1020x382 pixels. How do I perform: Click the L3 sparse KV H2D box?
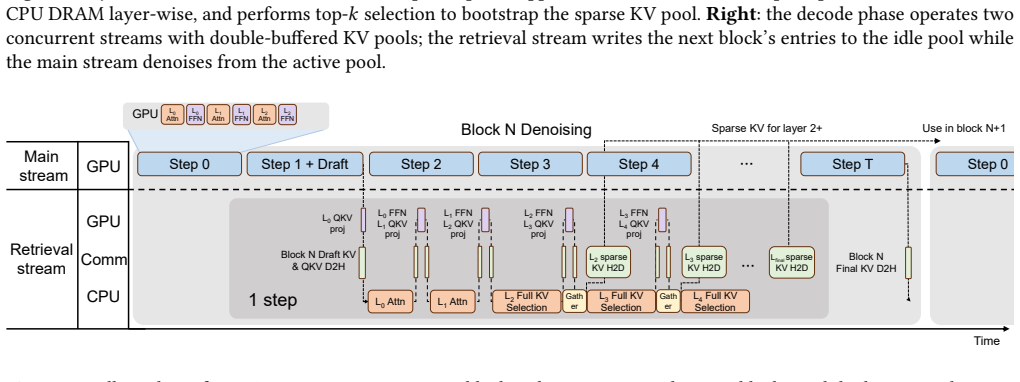pos(703,263)
